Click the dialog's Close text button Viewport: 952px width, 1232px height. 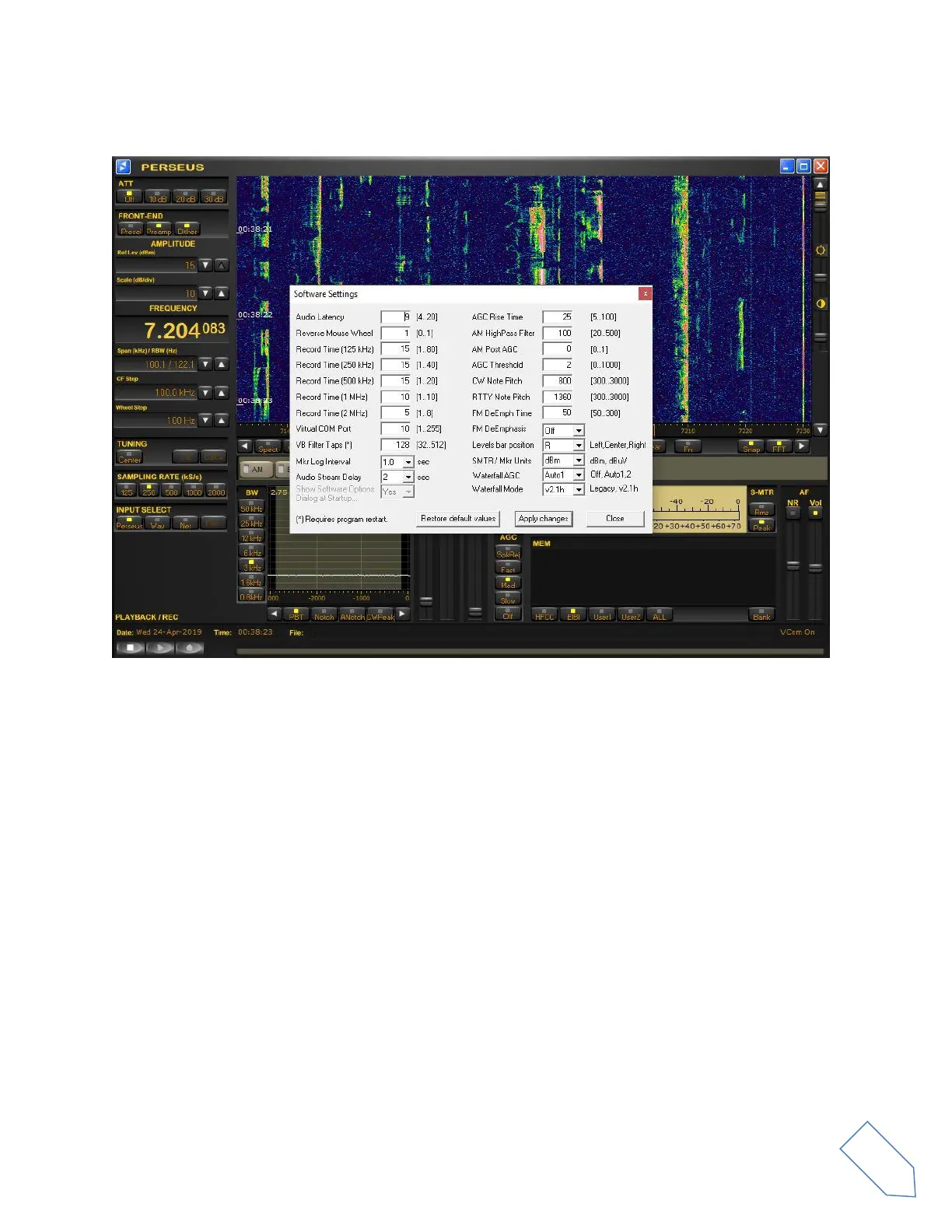click(x=615, y=519)
